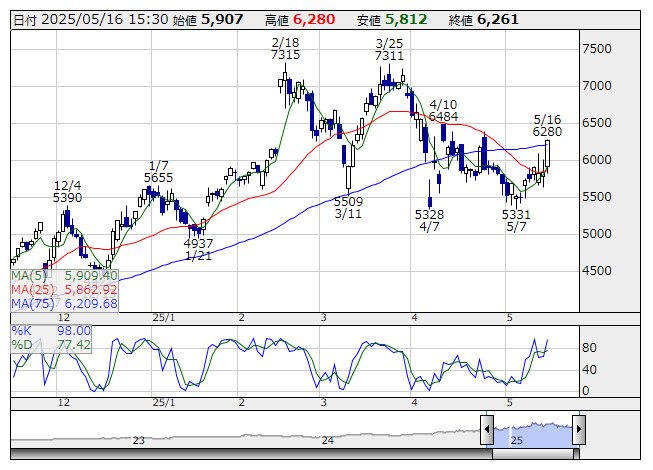
Task: Click year 23 marker in overview chart
Action: click(138, 440)
